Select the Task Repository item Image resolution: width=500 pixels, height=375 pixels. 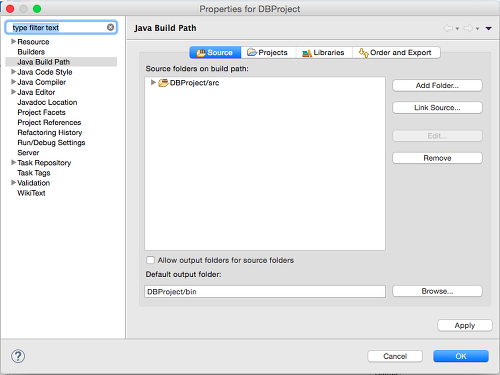click(x=44, y=163)
